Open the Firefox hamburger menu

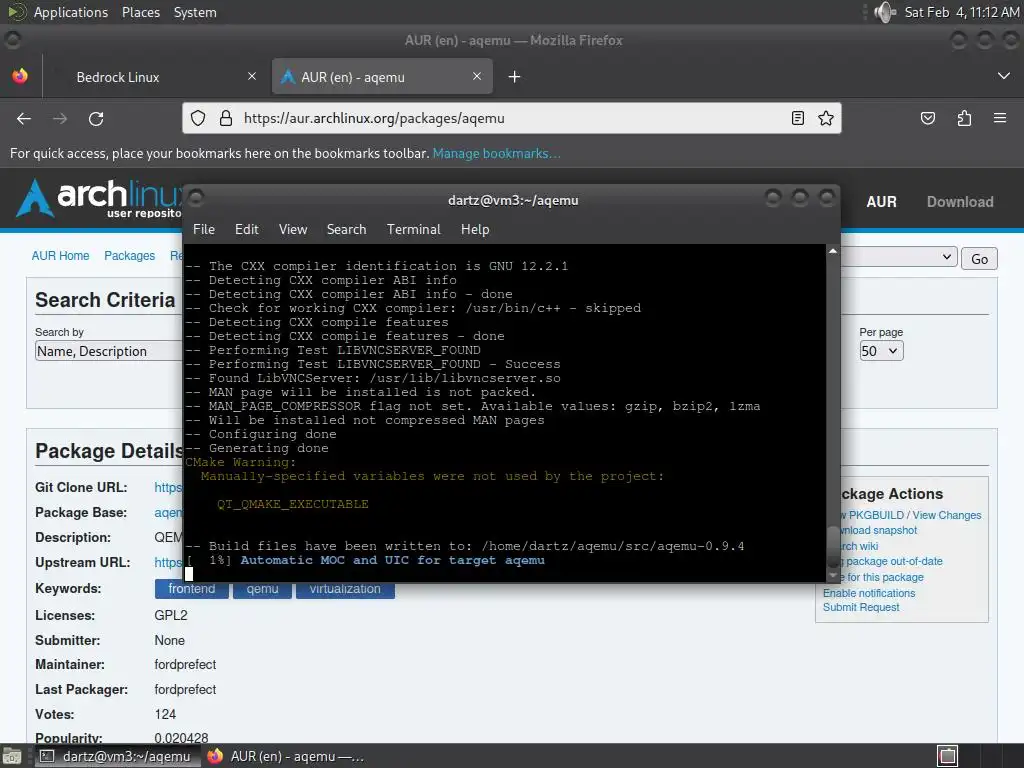point(1000,118)
